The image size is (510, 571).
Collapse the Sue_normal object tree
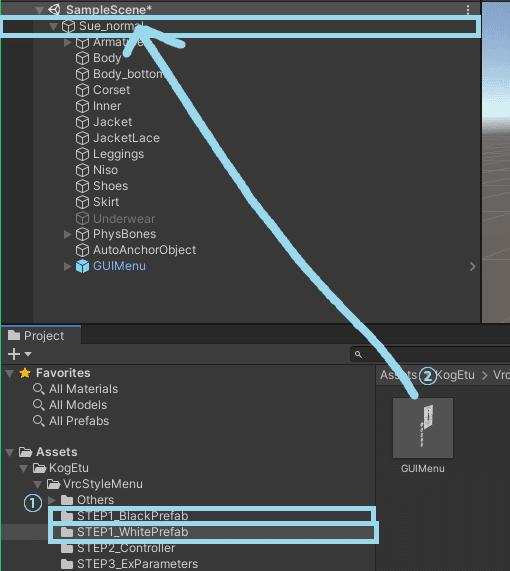point(53,26)
